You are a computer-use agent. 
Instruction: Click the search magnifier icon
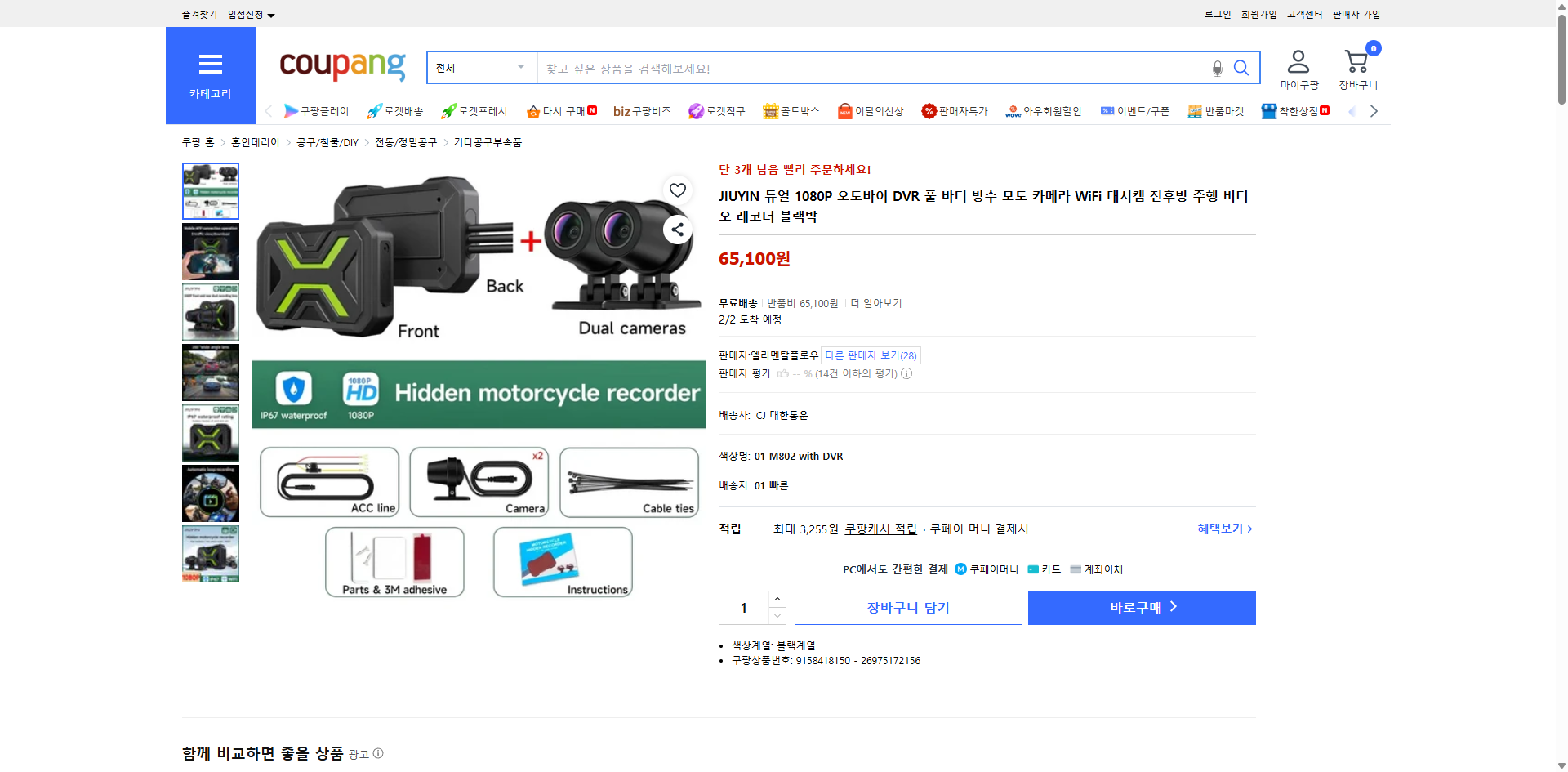click(1241, 68)
